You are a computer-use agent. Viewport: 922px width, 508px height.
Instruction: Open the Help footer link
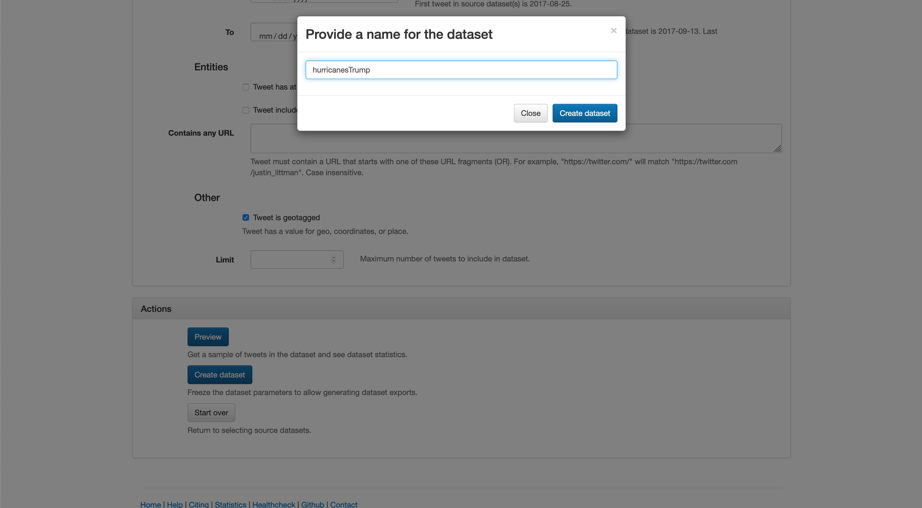pos(175,504)
